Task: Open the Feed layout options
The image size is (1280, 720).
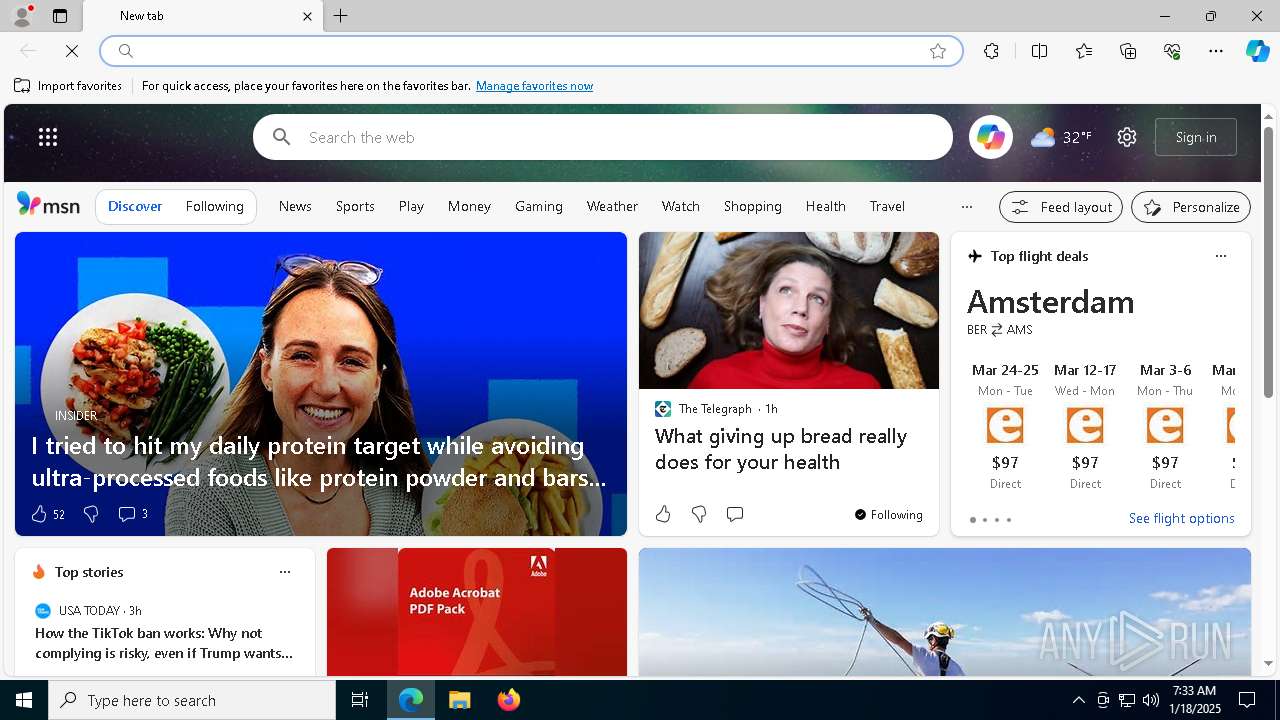Action: pos(1061,207)
